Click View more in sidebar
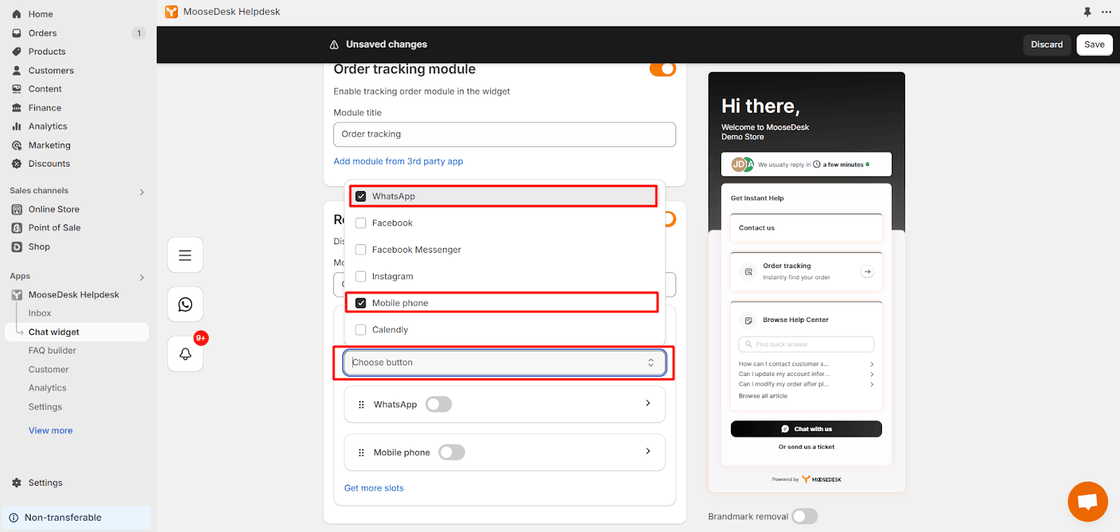This screenshot has height=532, width=1120. tap(50, 431)
